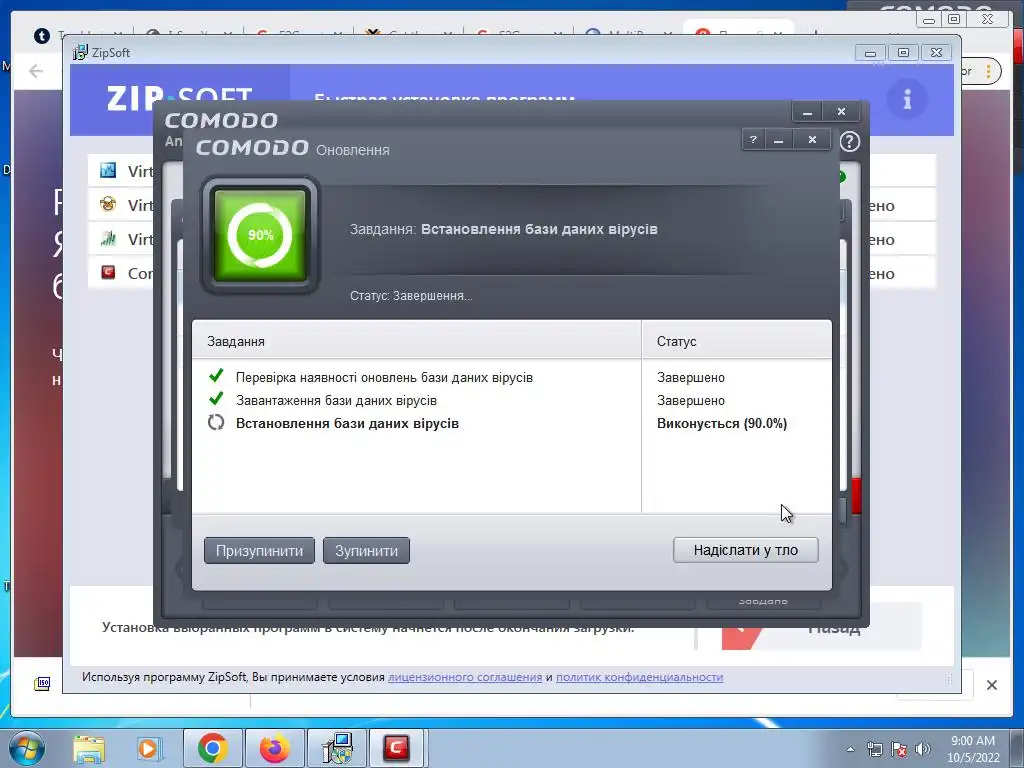The width and height of the screenshot is (1024, 768).
Task: Click the green checkmark next to Перевірка наявності
Action: [216, 376]
